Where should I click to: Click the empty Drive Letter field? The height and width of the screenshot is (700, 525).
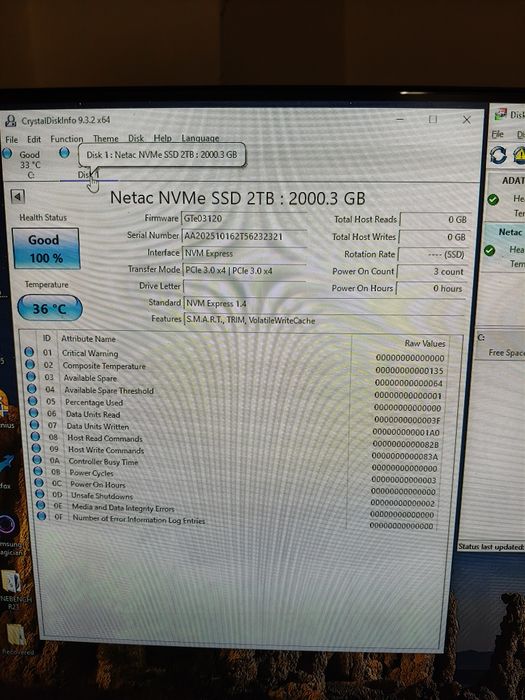tap(245, 287)
